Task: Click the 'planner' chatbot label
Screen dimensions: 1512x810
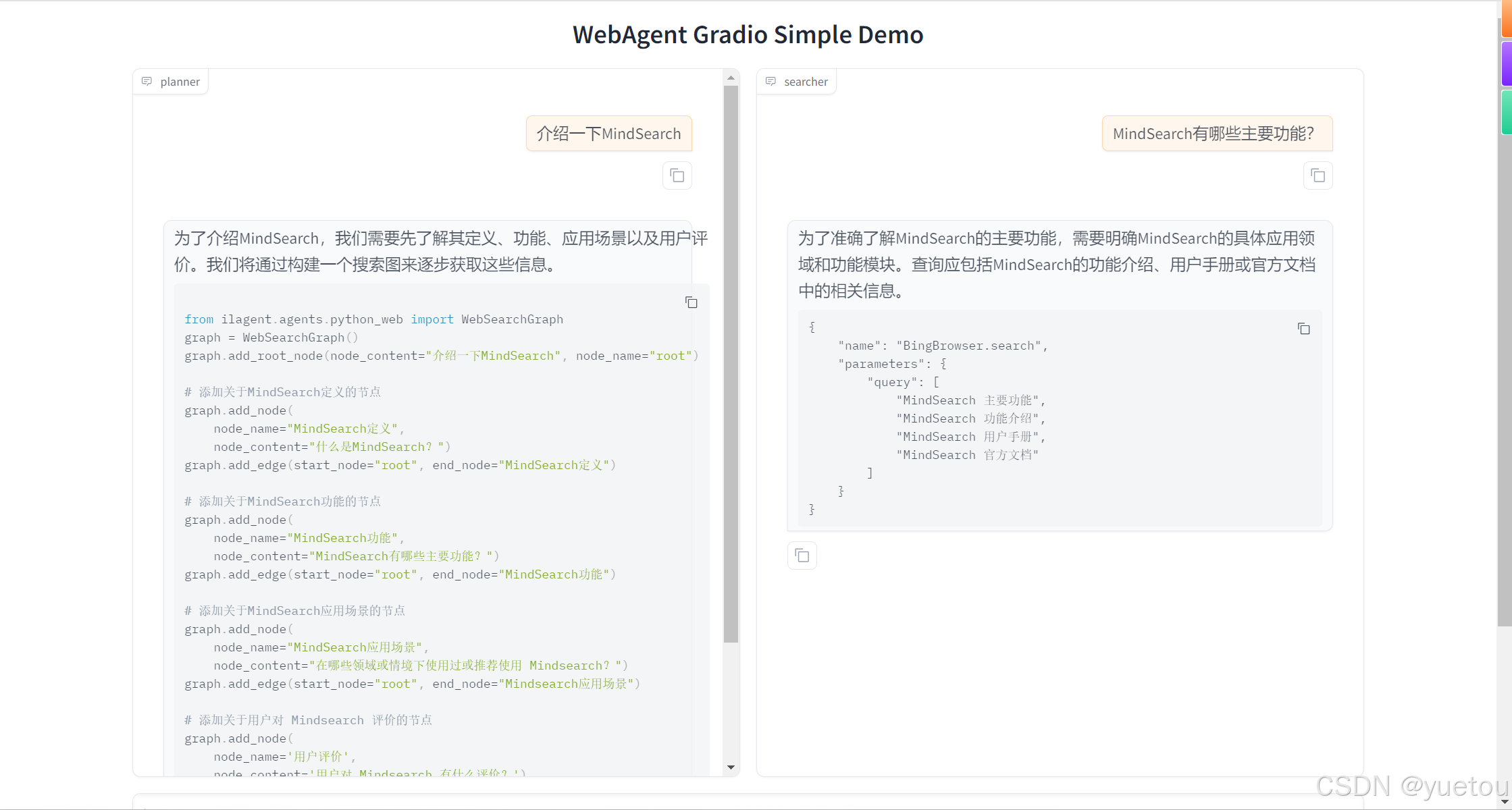Action: click(x=180, y=82)
